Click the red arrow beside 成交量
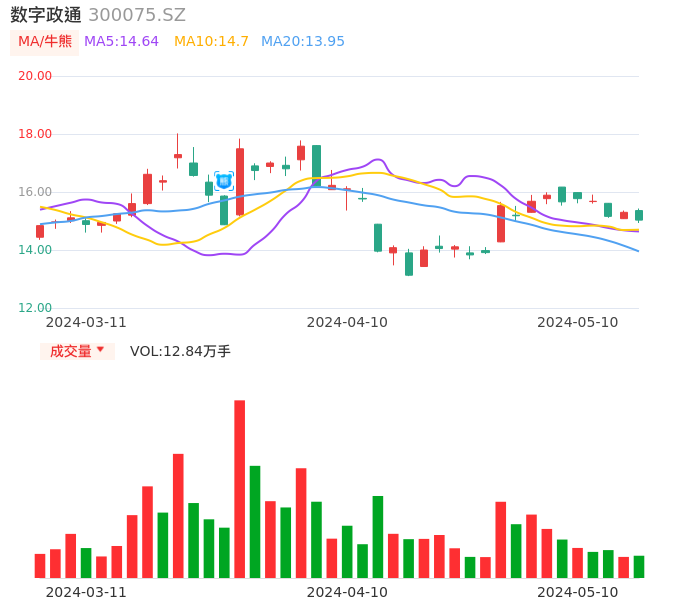The image size is (686, 606). (x=100, y=350)
